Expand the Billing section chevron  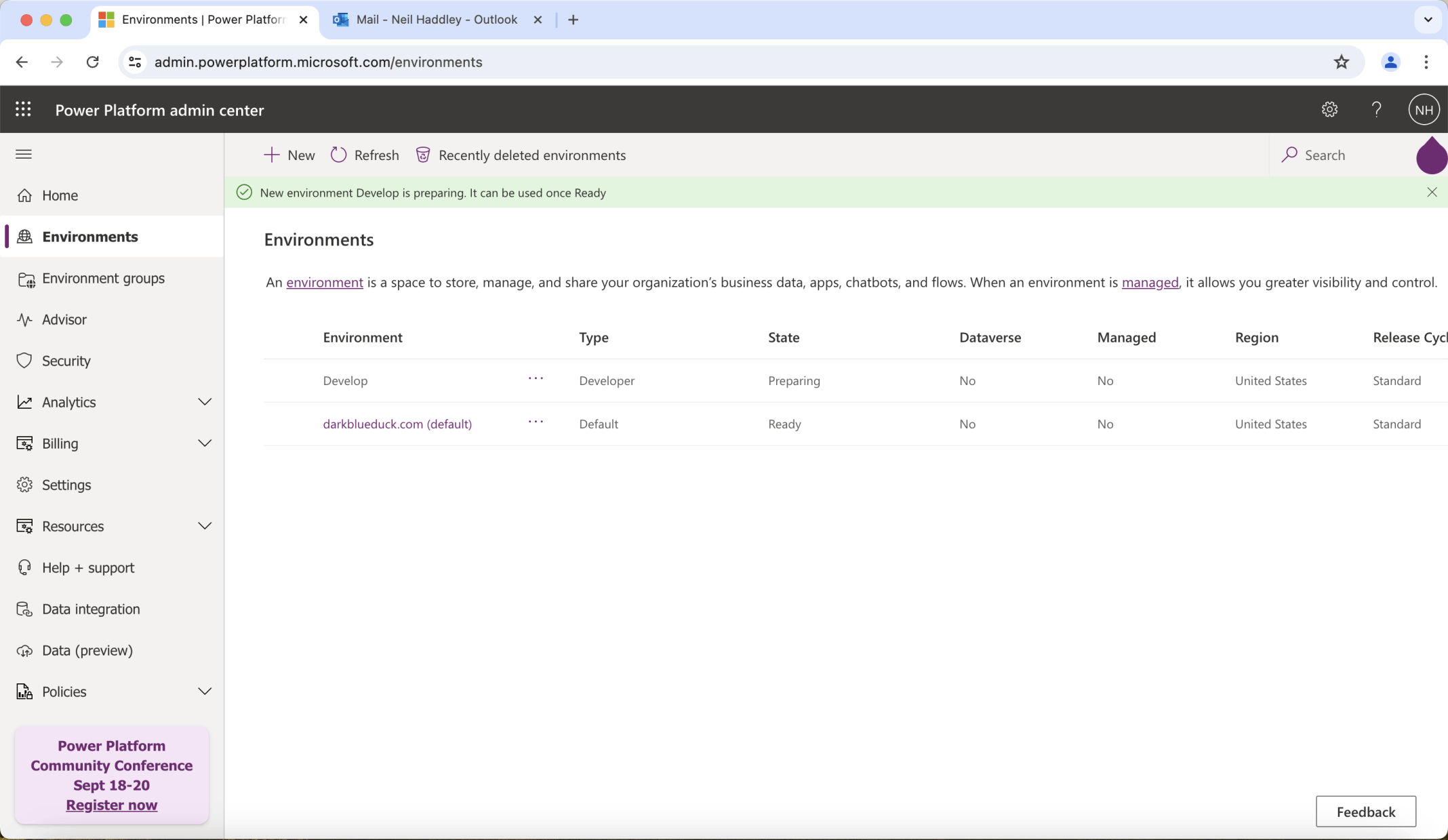204,443
